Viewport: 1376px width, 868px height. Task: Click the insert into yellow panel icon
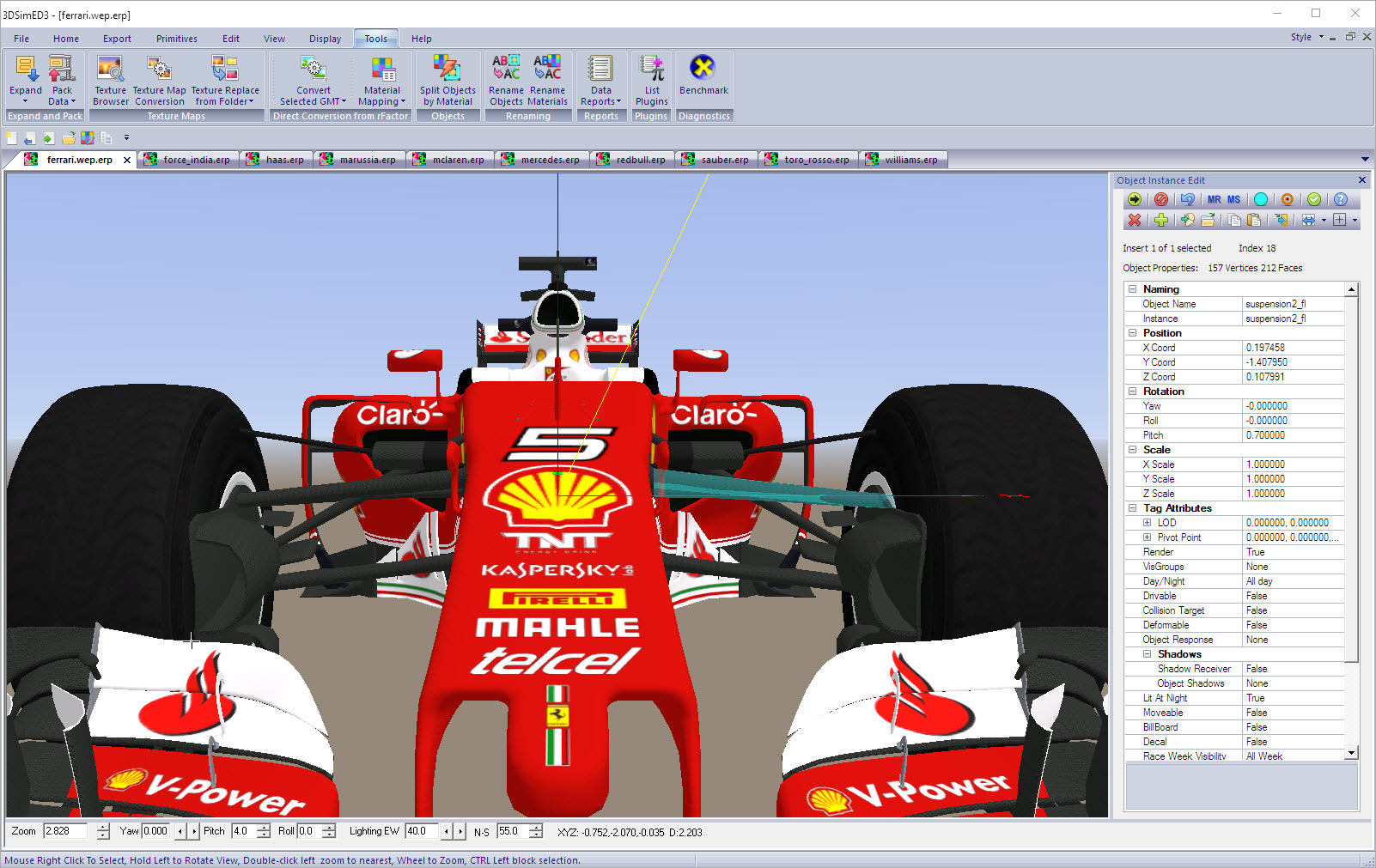pyautogui.click(x=1282, y=220)
